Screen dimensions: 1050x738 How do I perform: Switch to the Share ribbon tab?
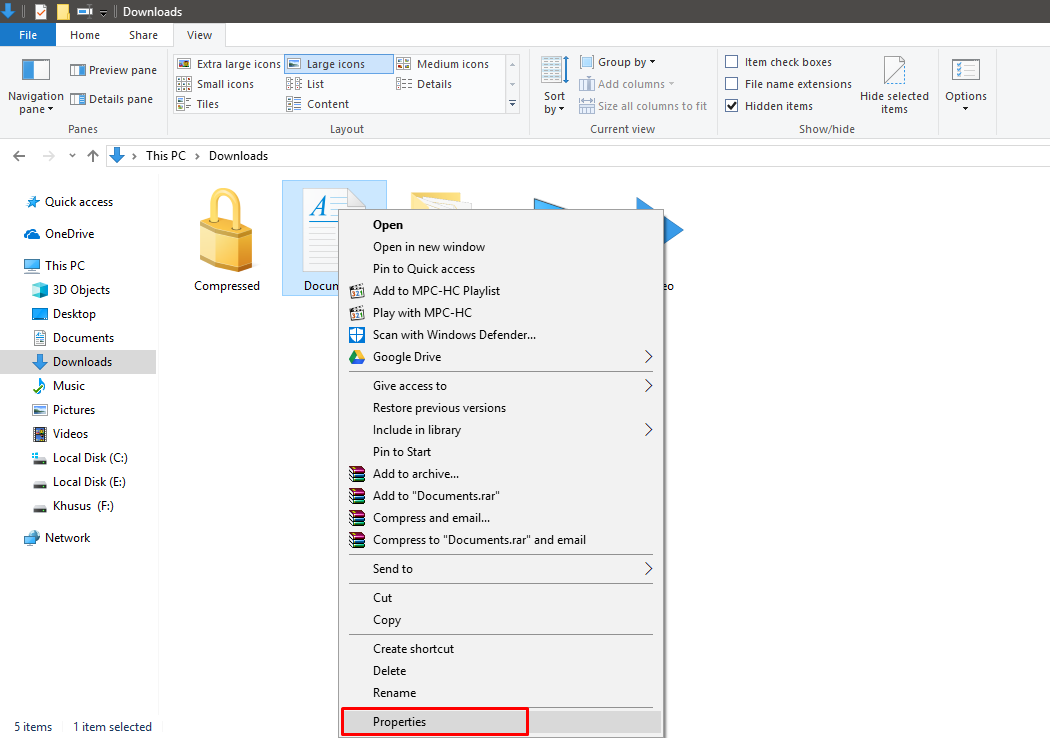point(143,35)
